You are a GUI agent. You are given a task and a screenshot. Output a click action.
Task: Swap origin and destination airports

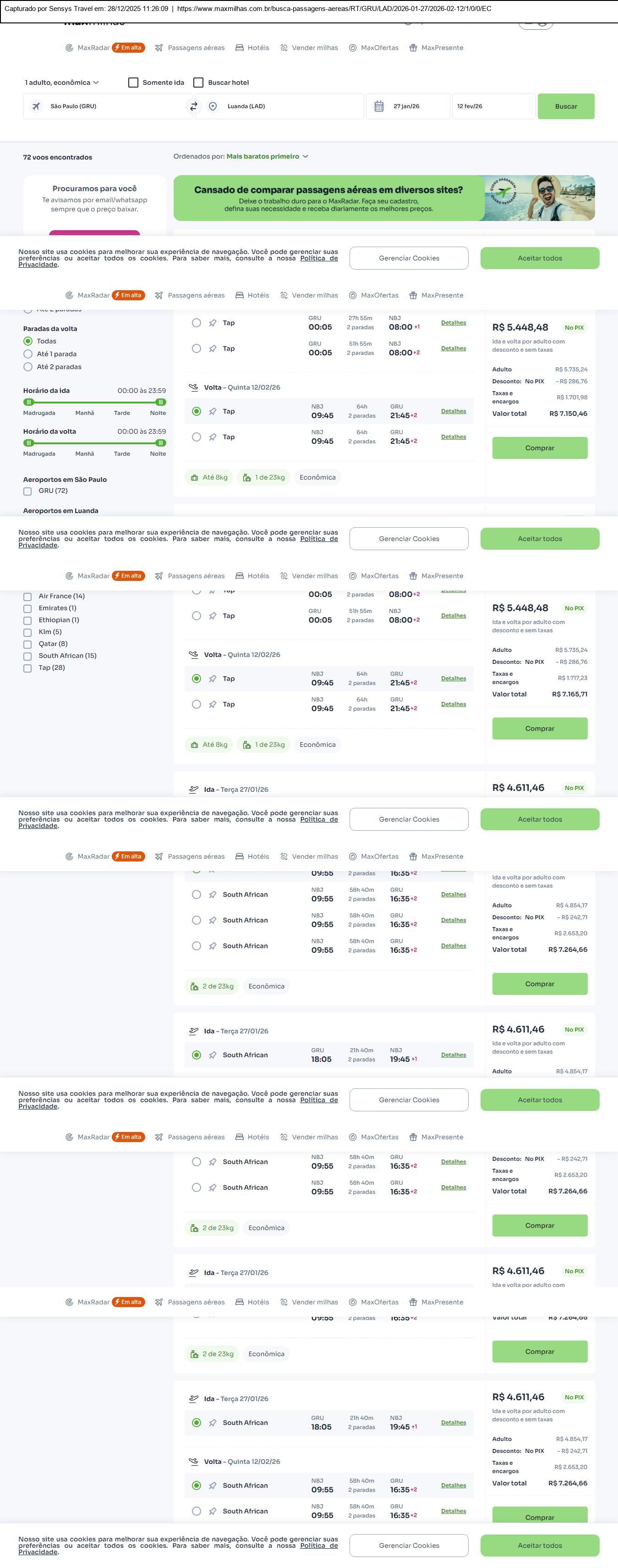click(x=193, y=106)
